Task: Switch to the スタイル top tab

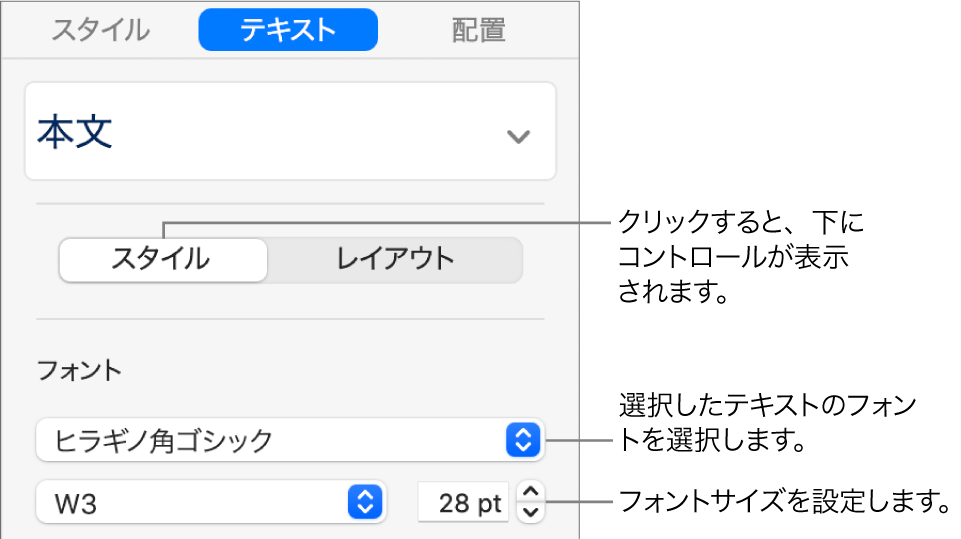Action: click(x=101, y=30)
